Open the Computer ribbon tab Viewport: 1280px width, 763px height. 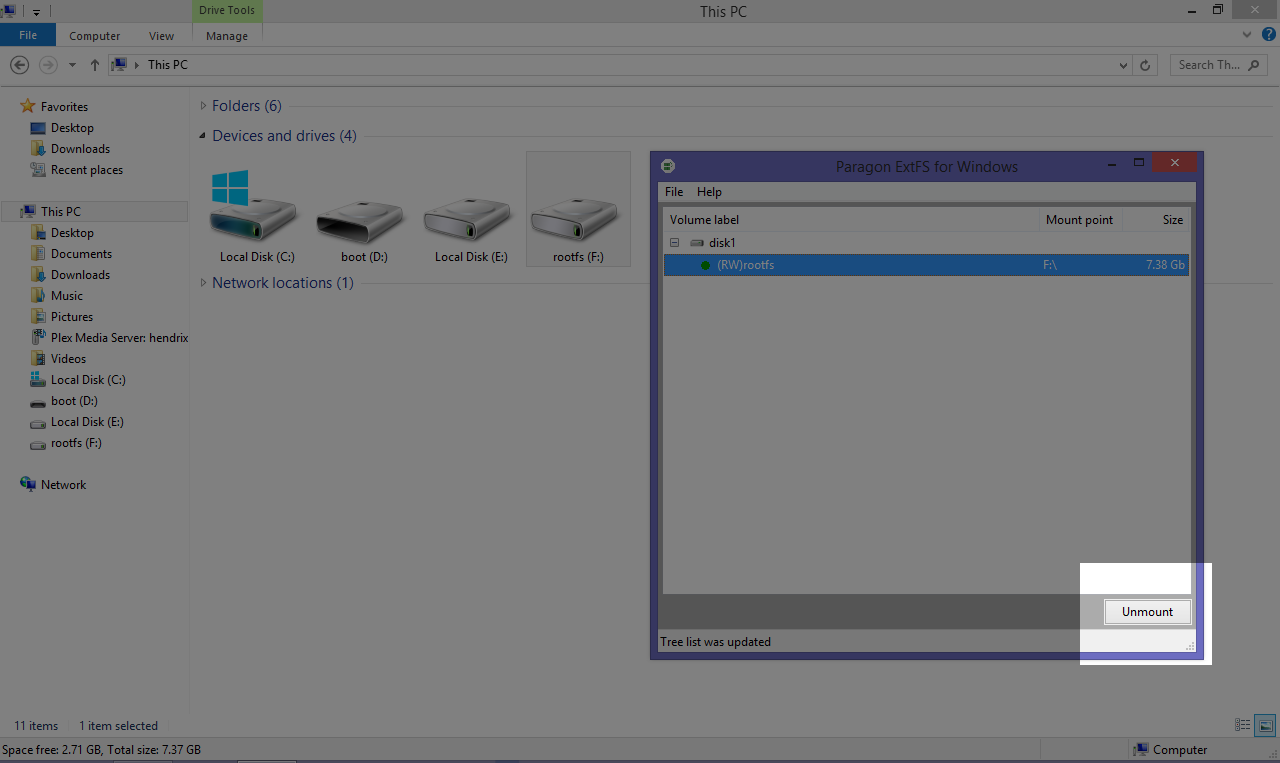95,36
